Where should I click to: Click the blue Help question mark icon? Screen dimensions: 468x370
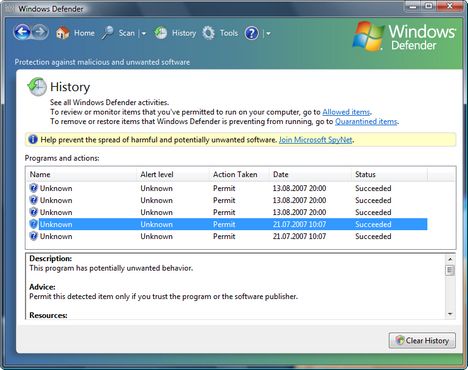coord(252,33)
